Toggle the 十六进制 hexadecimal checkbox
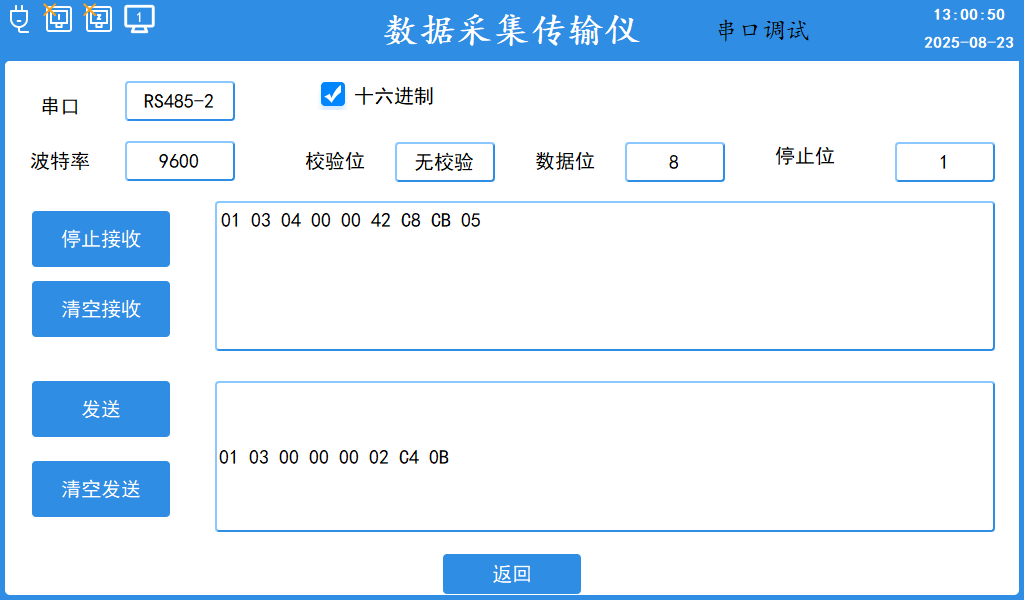This screenshot has height=600, width=1024. click(333, 94)
